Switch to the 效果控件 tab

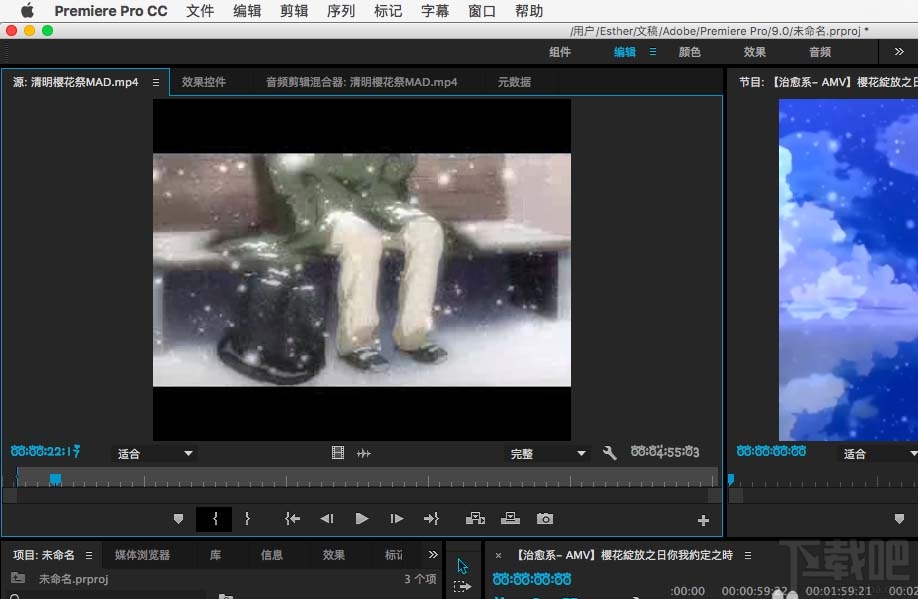click(x=203, y=82)
